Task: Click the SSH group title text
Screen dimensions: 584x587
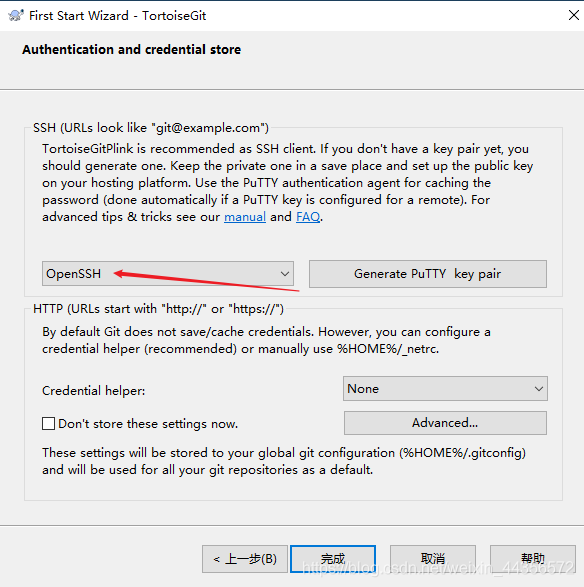Action: tap(151, 128)
